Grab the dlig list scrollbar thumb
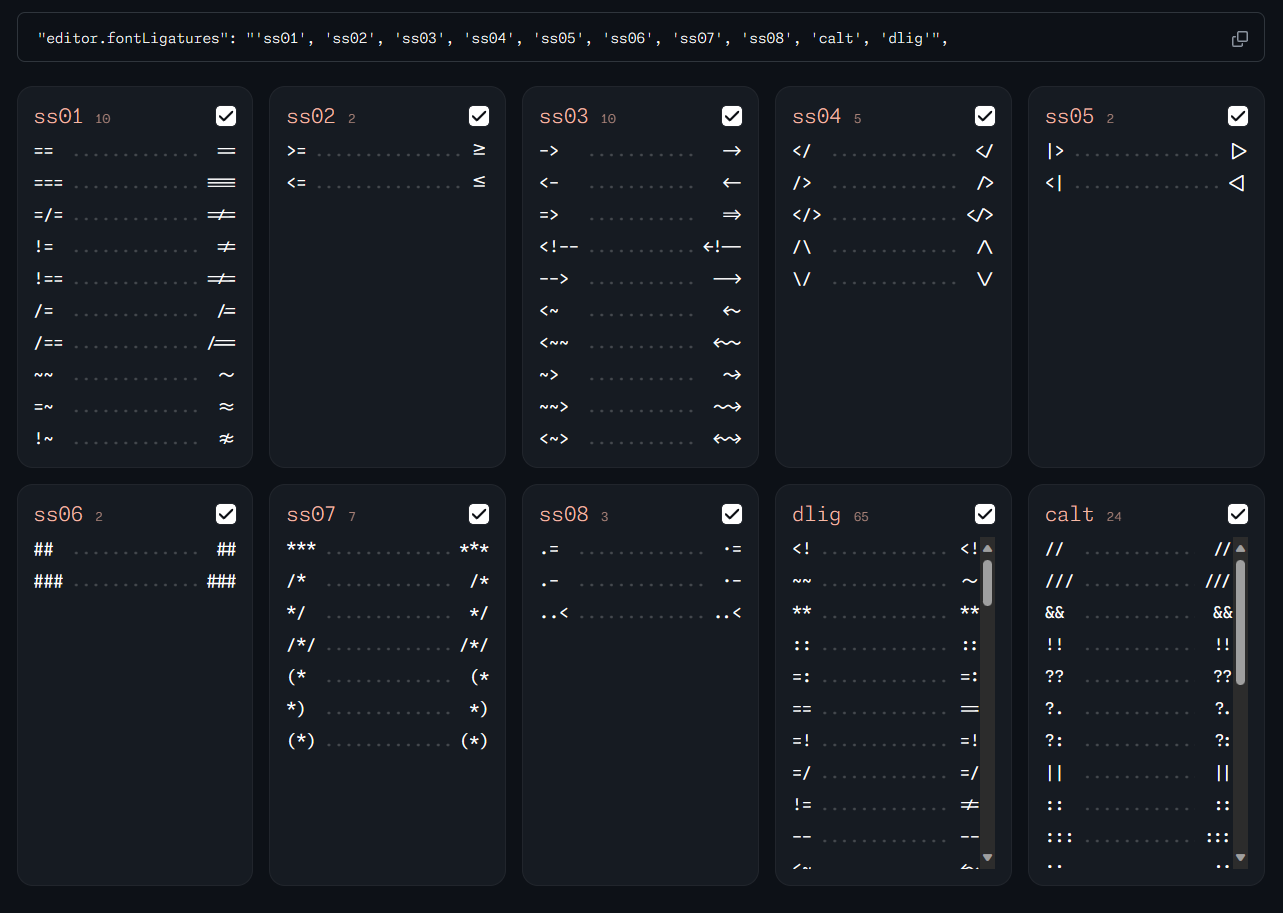This screenshot has height=913, width=1283. (x=988, y=582)
